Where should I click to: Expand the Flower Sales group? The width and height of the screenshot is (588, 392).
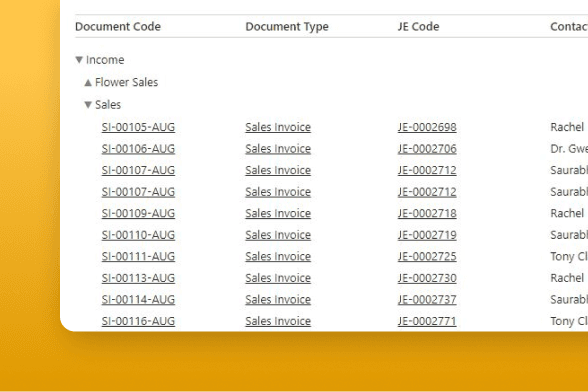click(88, 82)
